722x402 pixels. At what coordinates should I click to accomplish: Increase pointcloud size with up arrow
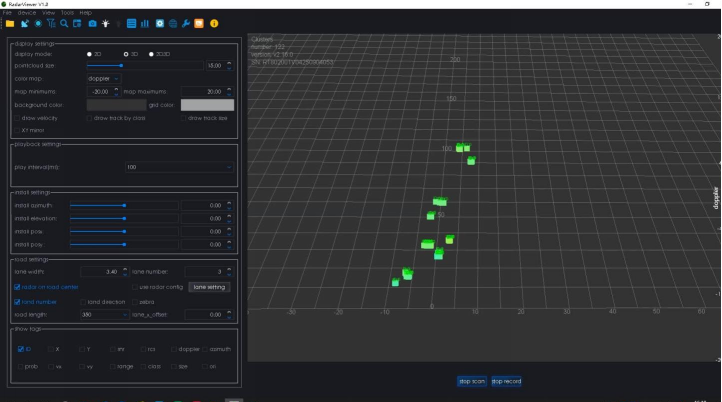tap(229, 64)
